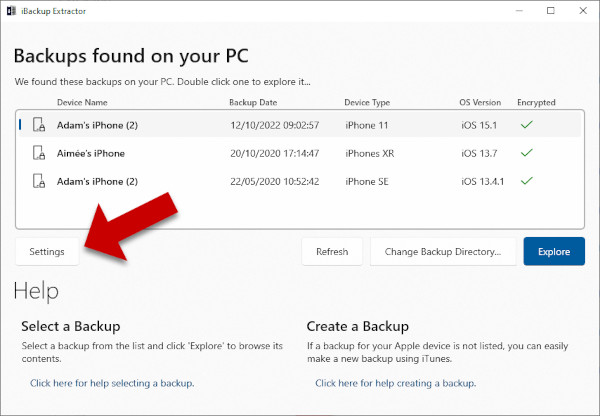Click the iPhones XR device type cell
The height and width of the screenshot is (416, 600).
click(x=370, y=153)
